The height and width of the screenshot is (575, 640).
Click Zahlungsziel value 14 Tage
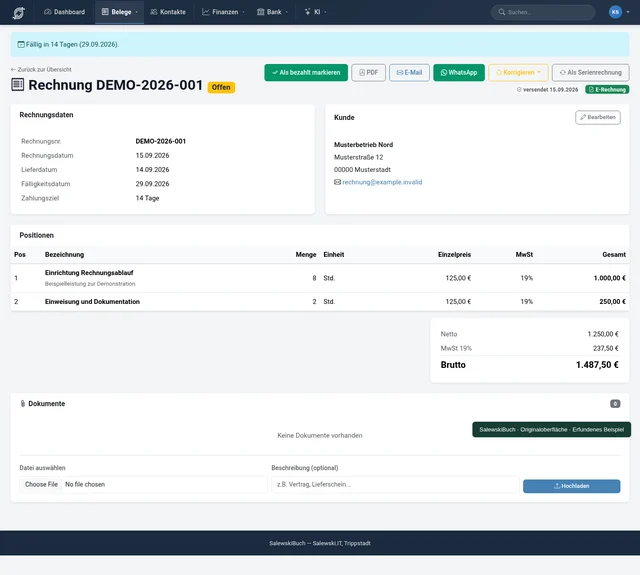click(147, 198)
